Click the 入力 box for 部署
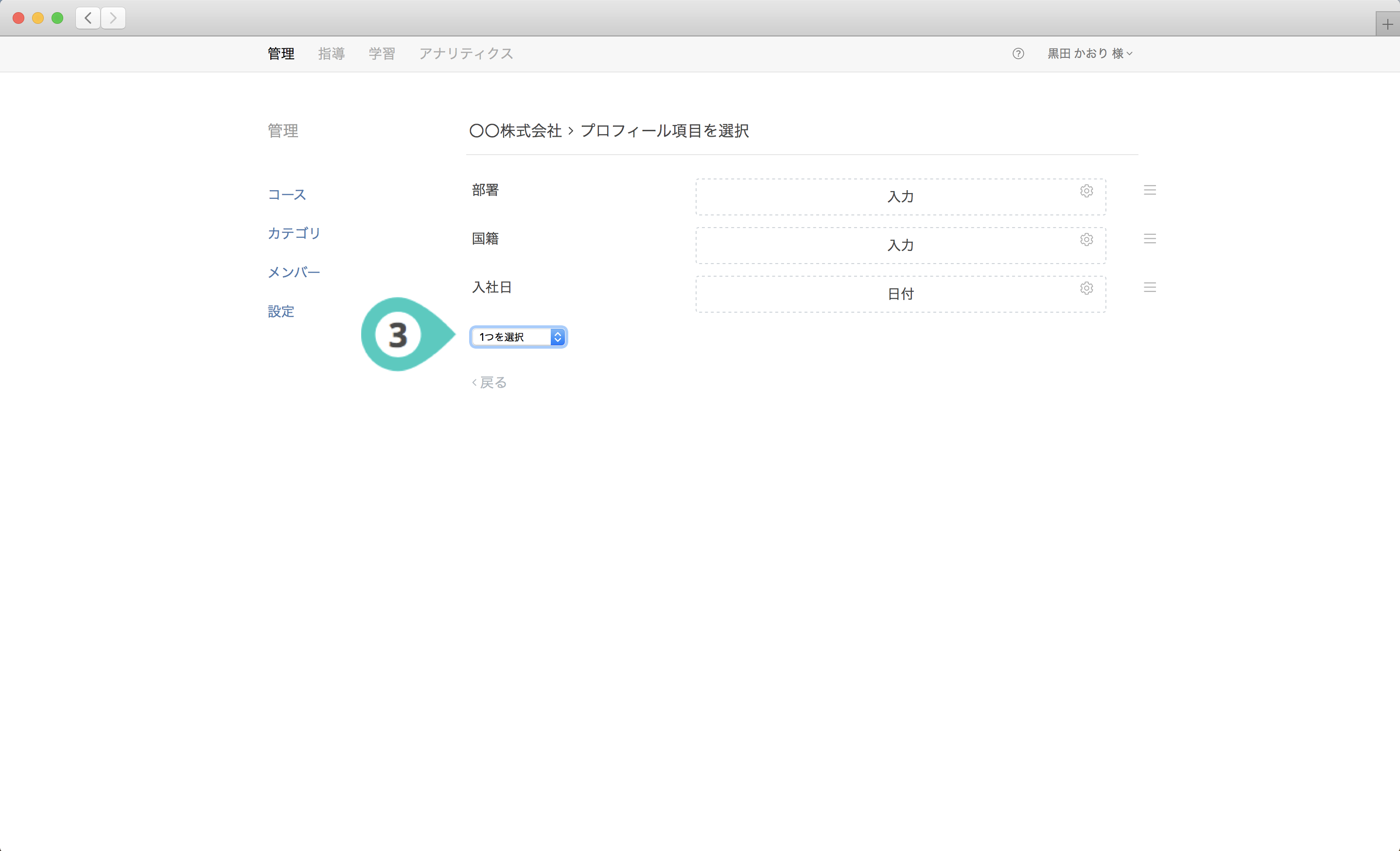Screen dimensions: 1400x851 point(900,197)
